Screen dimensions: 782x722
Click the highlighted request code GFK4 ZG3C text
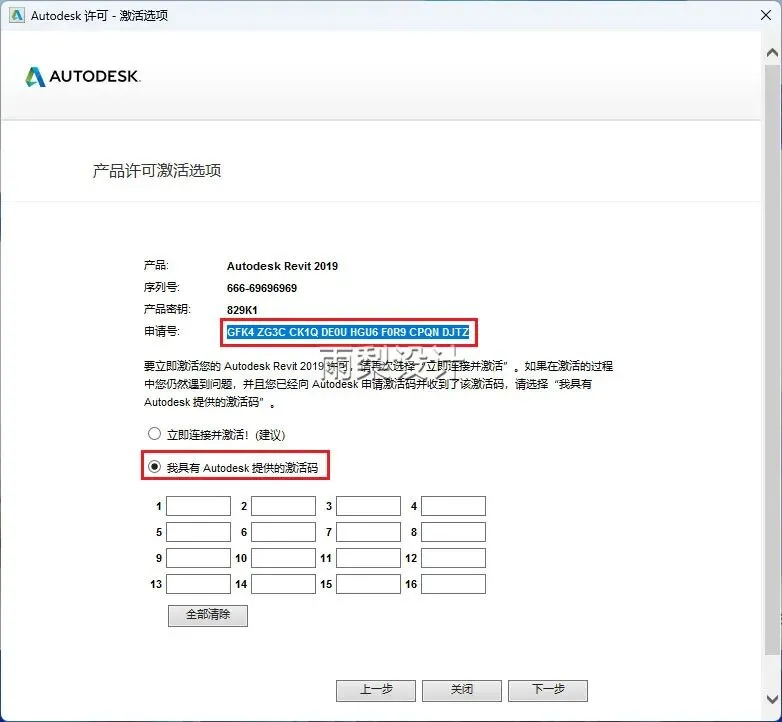tap(348, 332)
